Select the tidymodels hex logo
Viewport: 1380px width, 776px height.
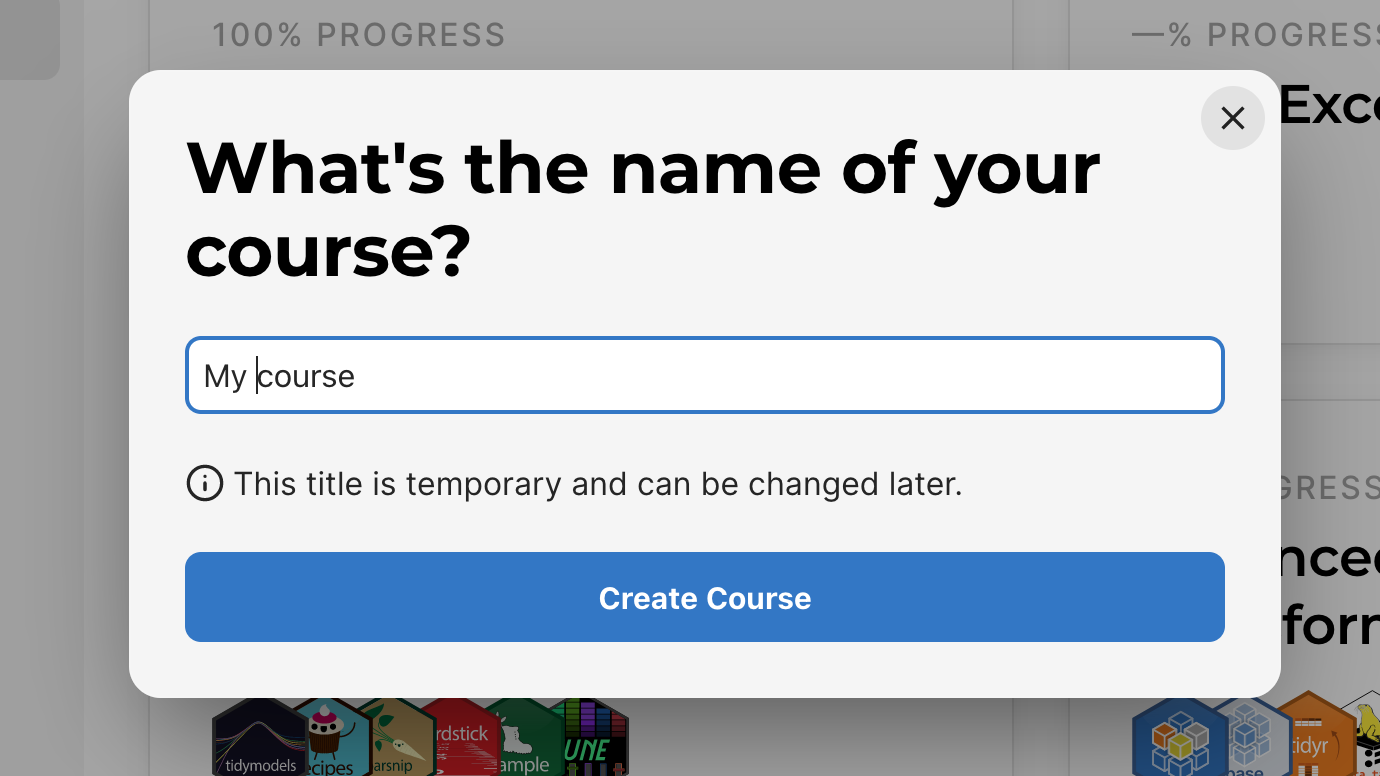261,738
